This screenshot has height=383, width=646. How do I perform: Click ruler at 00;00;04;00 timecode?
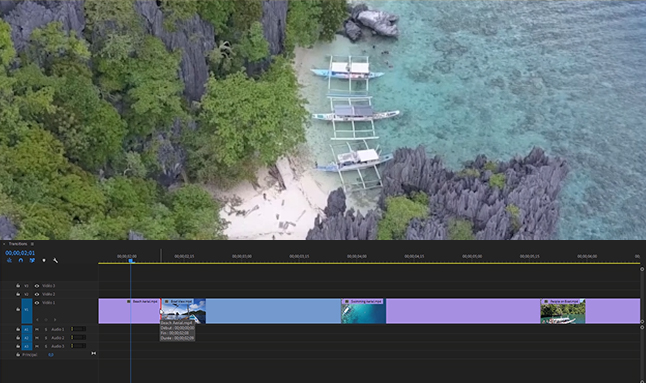point(357,256)
